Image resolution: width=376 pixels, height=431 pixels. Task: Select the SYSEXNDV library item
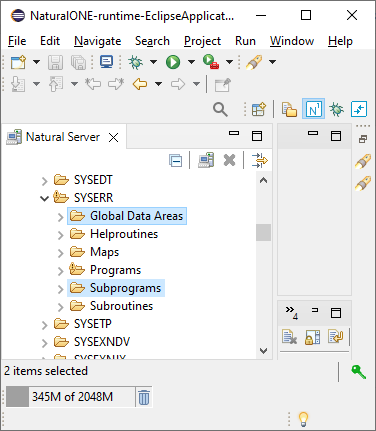point(102,342)
